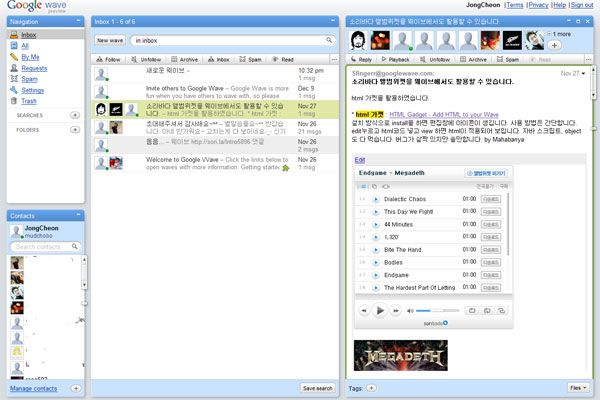This screenshot has width=600, height=400.
Task: Click Archive in the inbox toolbar
Action: [x=184, y=60]
